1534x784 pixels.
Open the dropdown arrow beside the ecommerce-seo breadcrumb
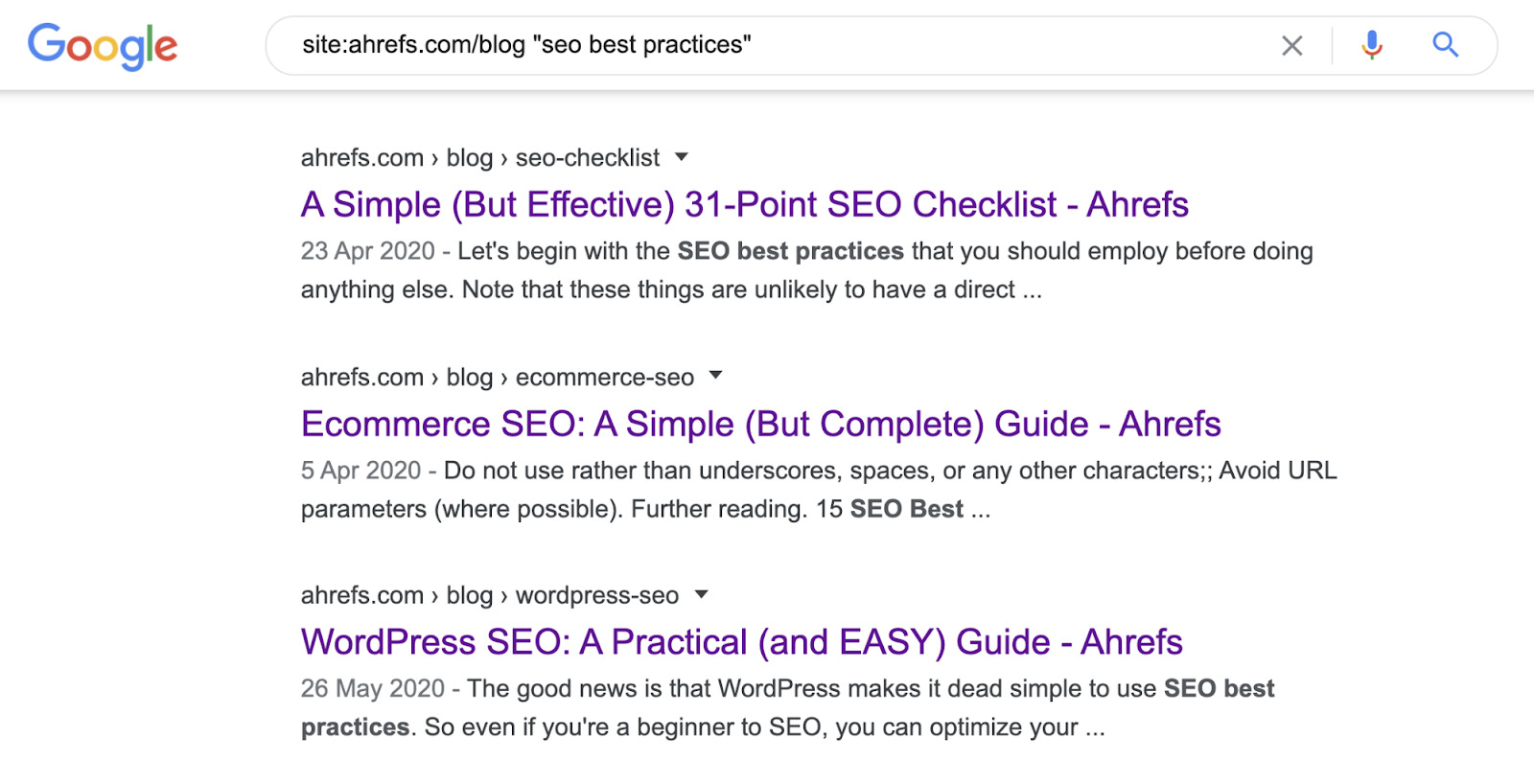[x=716, y=376]
